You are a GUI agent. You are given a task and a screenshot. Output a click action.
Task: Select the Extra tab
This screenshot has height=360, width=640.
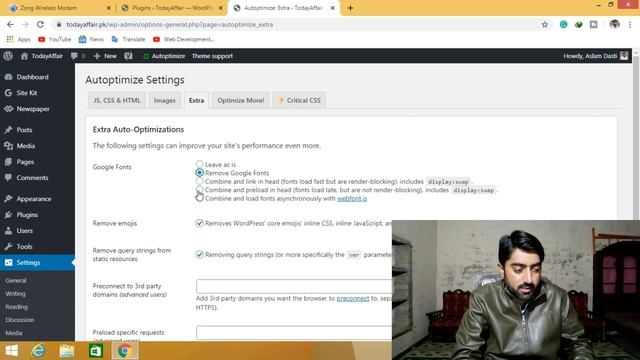tap(196, 100)
